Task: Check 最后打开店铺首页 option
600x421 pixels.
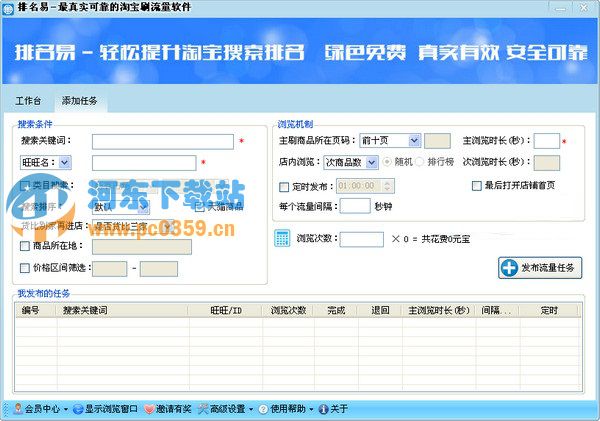Action: pyautogui.click(x=476, y=186)
